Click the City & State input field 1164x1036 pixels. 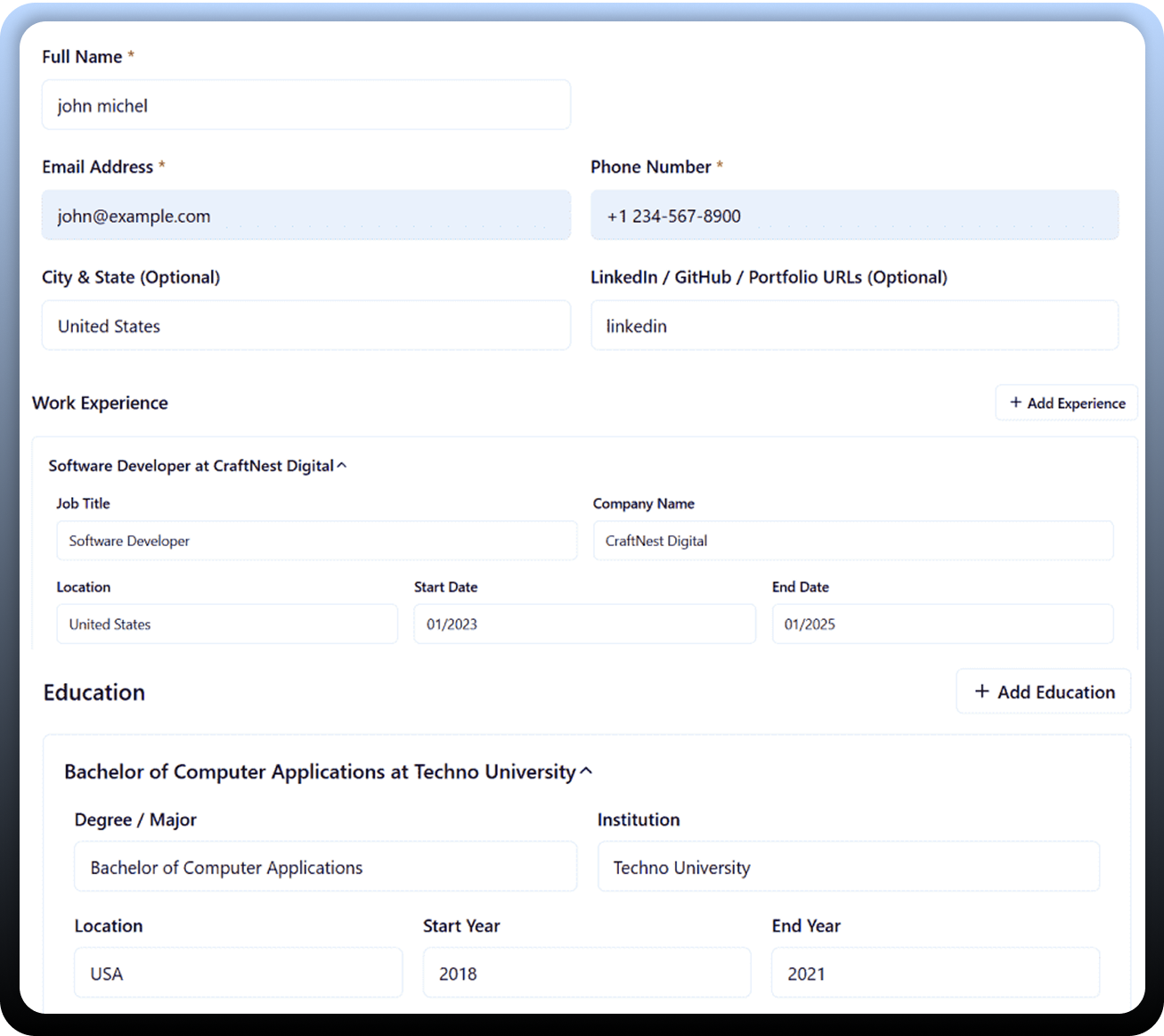305,326
